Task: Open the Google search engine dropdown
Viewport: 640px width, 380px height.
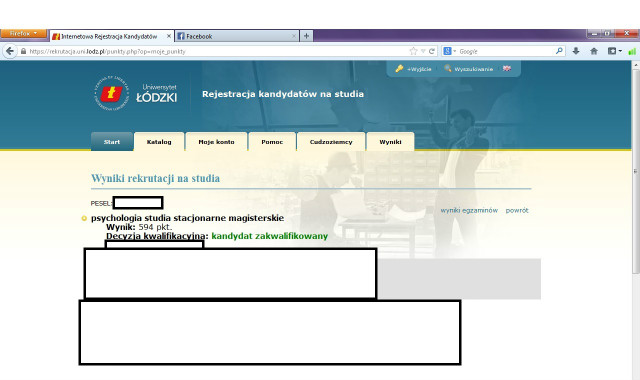Action: pos(449,51)
